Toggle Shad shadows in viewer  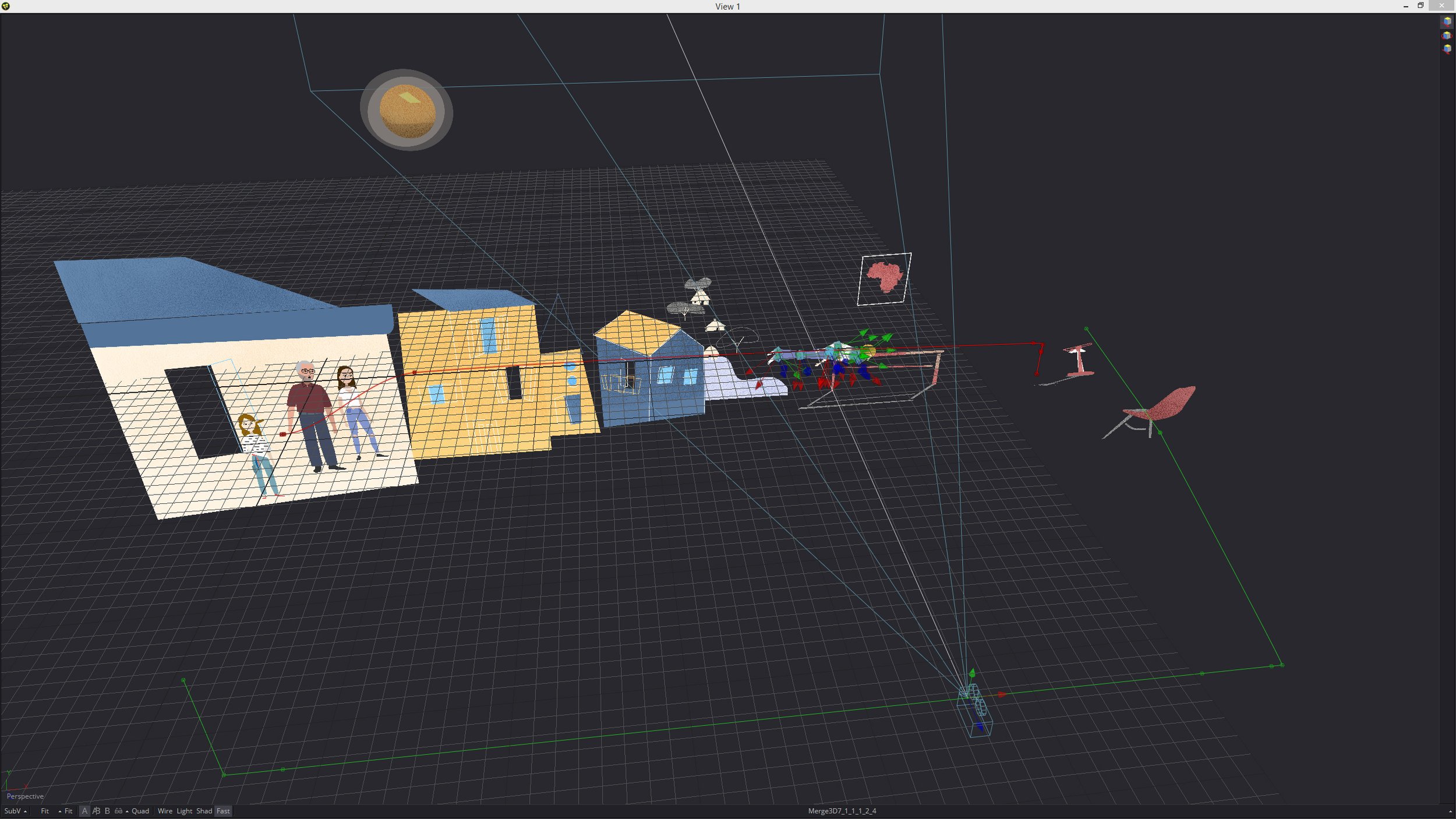pos(204,811)
